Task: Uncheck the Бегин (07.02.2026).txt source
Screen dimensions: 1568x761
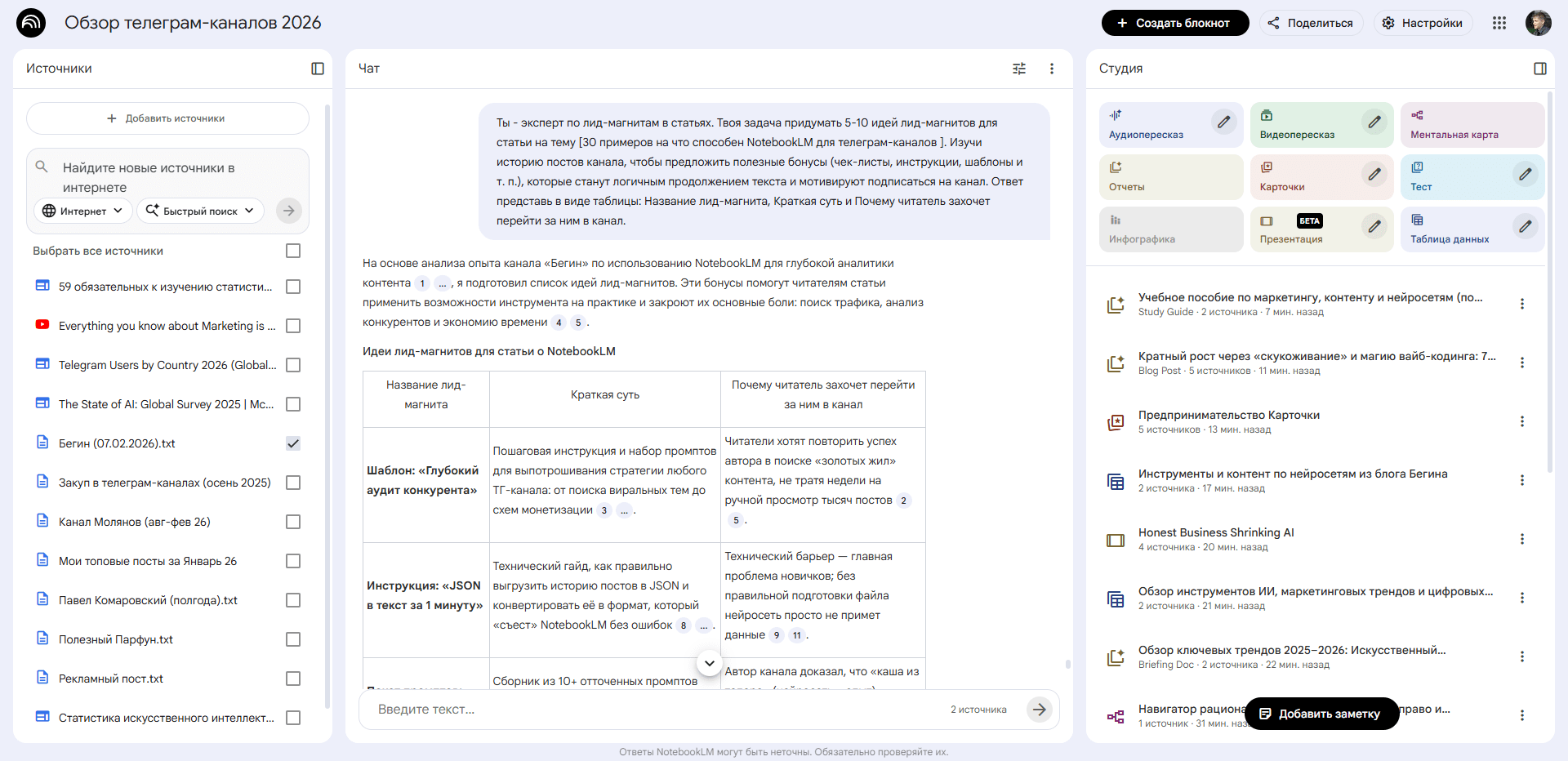Action: point(293,443)
